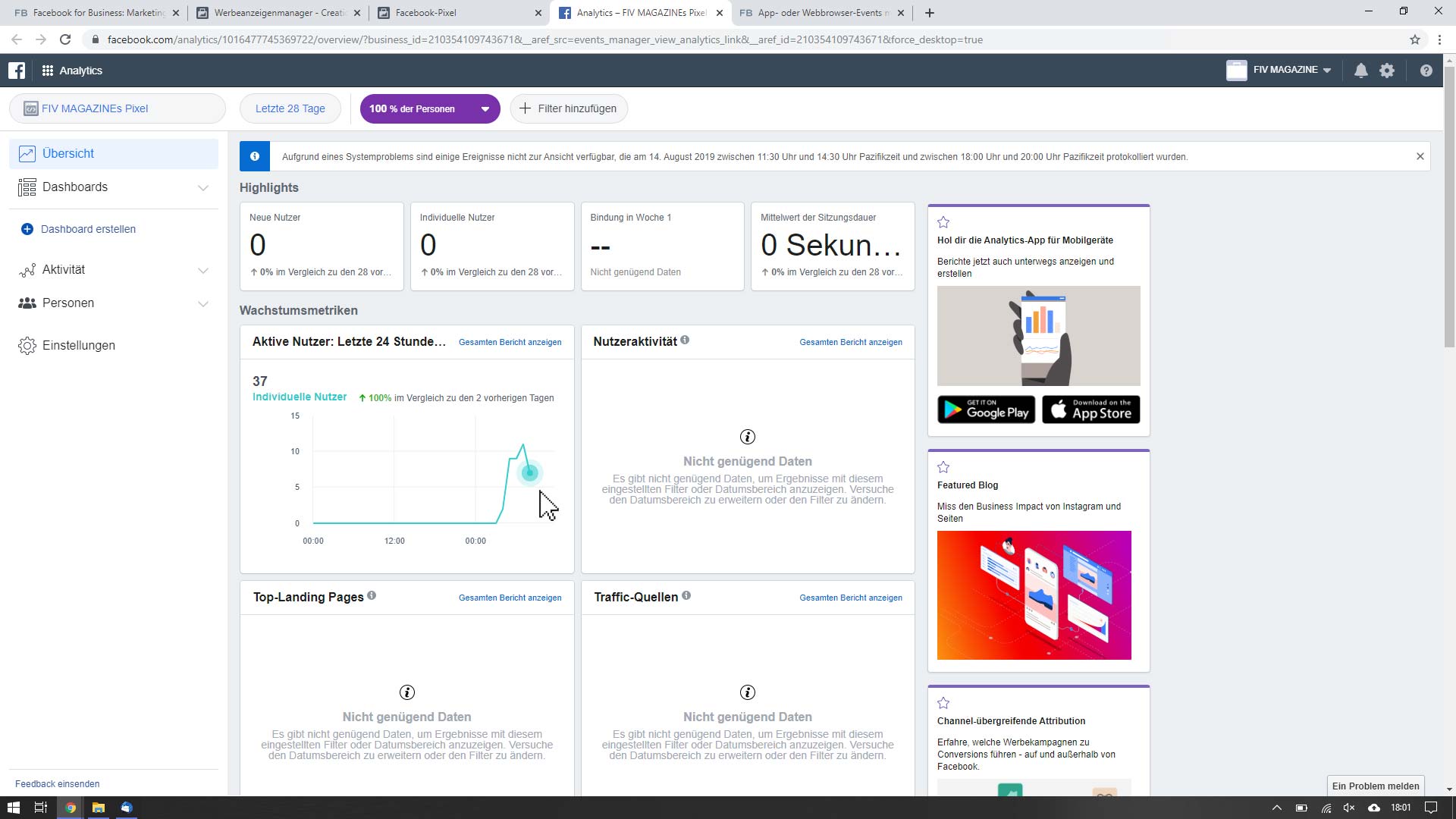1456x819 pixels.
Task: Open a new browser tab
Action: coord(930,13)
